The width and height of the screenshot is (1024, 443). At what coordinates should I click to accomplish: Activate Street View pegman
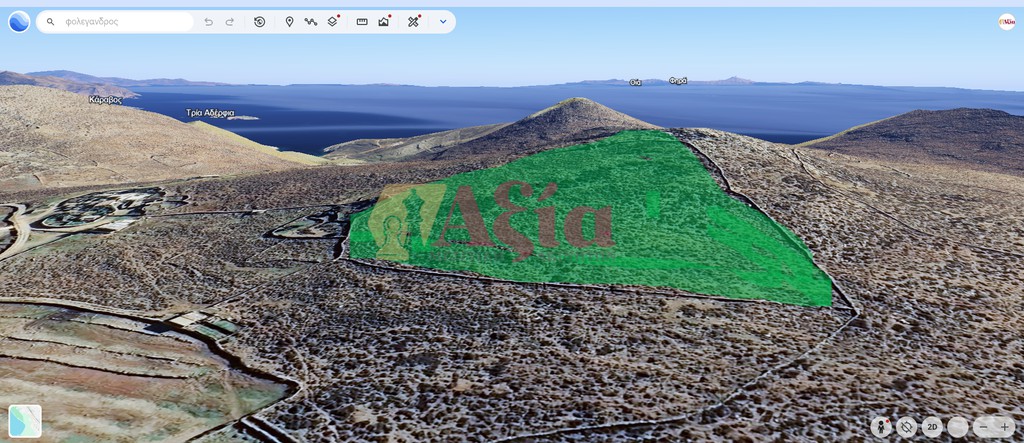[882, 427]
